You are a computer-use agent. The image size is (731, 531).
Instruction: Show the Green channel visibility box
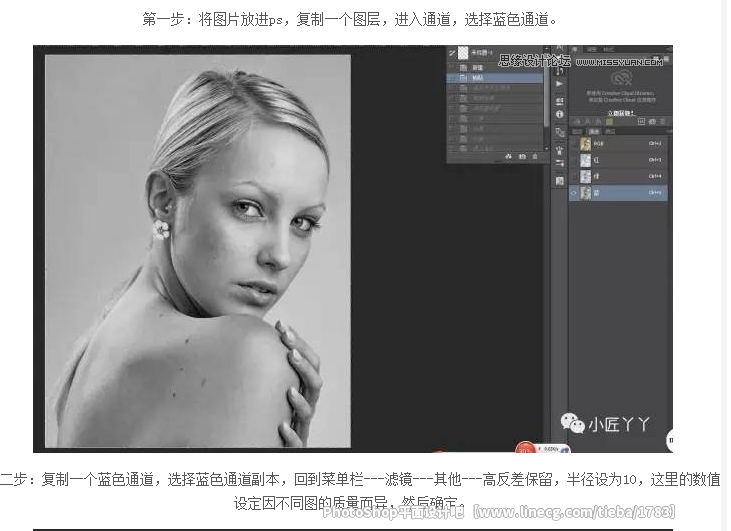574,177
